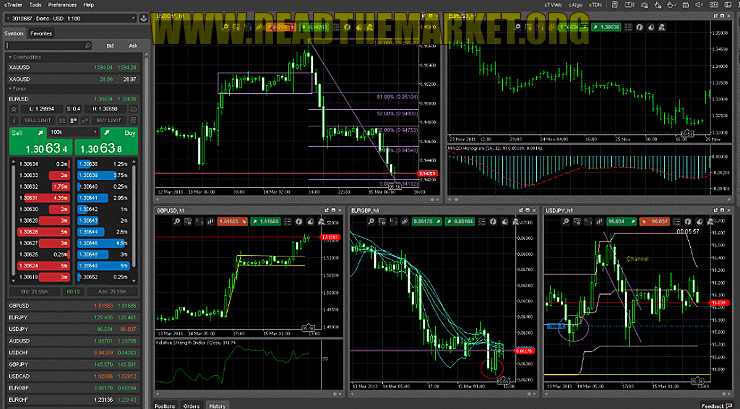Click the SELL LIMIT button
Viewport: 740px width, 409px height.
[37, 120]
